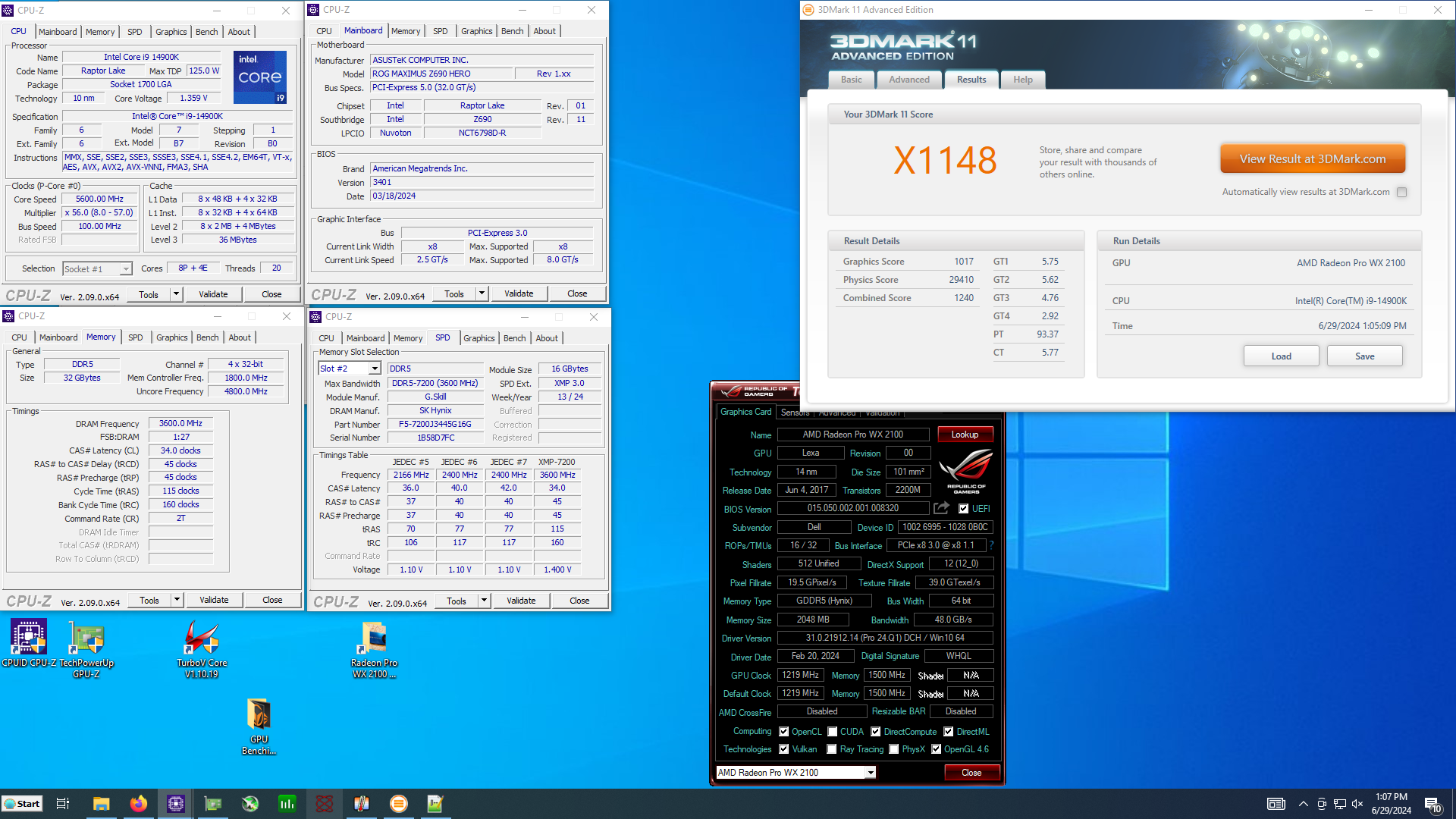Toggle the OpenCL checkbox
1456x819 pixels.
(784, 732)
